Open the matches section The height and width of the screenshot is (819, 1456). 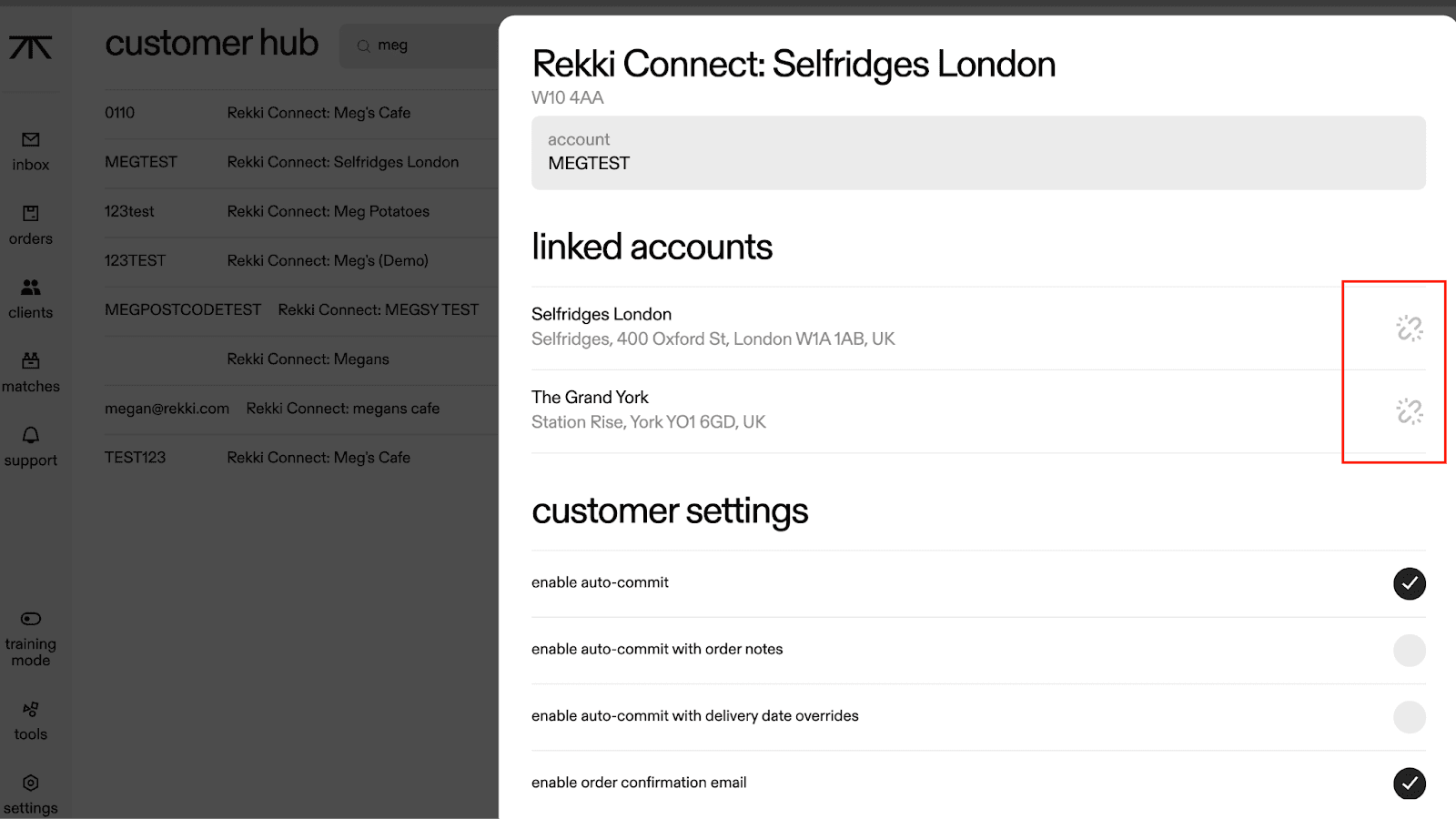31,372
